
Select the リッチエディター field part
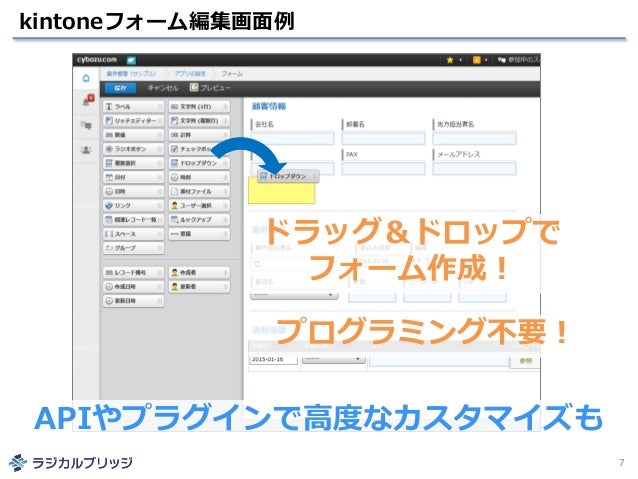(x=133, y=121)
